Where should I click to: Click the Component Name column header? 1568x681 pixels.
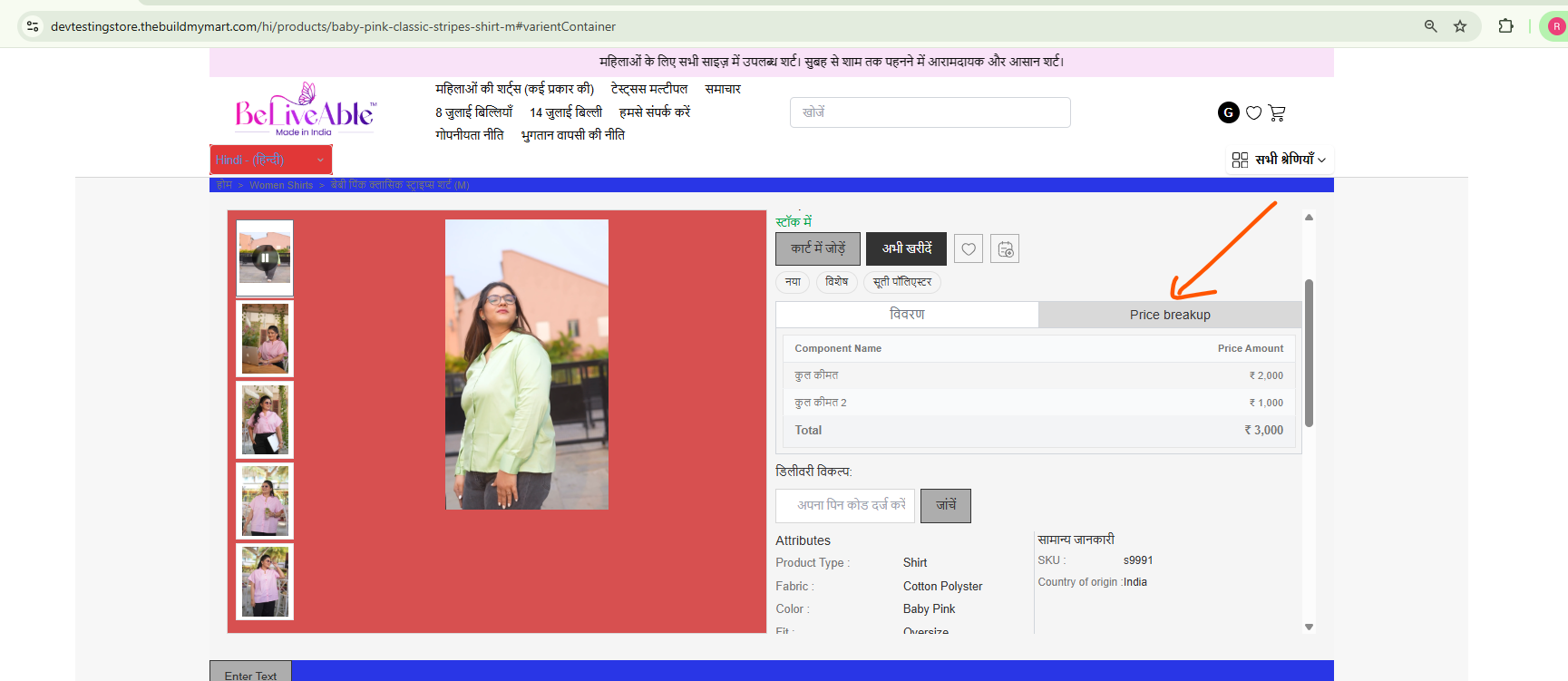(838, 348)
